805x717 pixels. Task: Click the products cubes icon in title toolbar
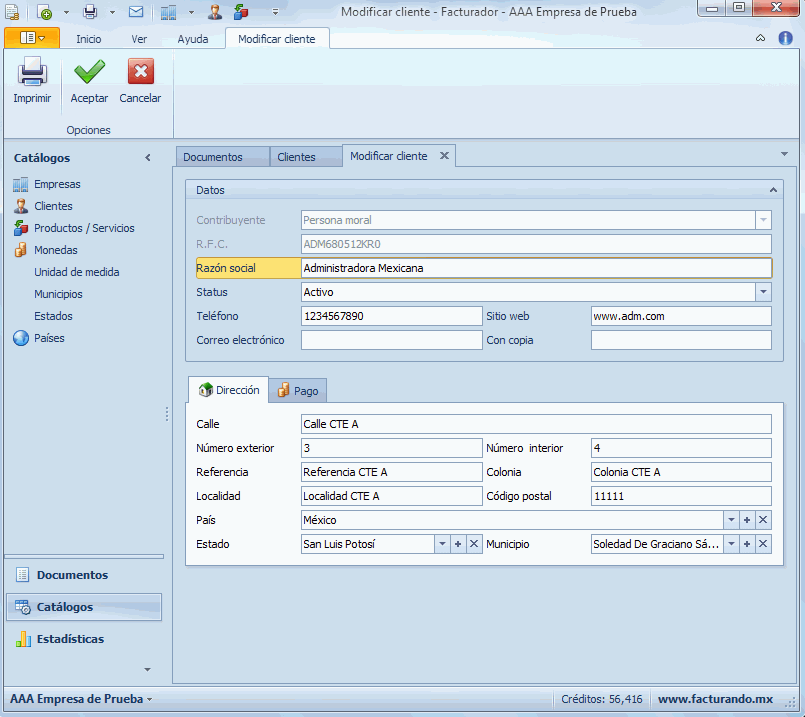(x=241, y=12)
